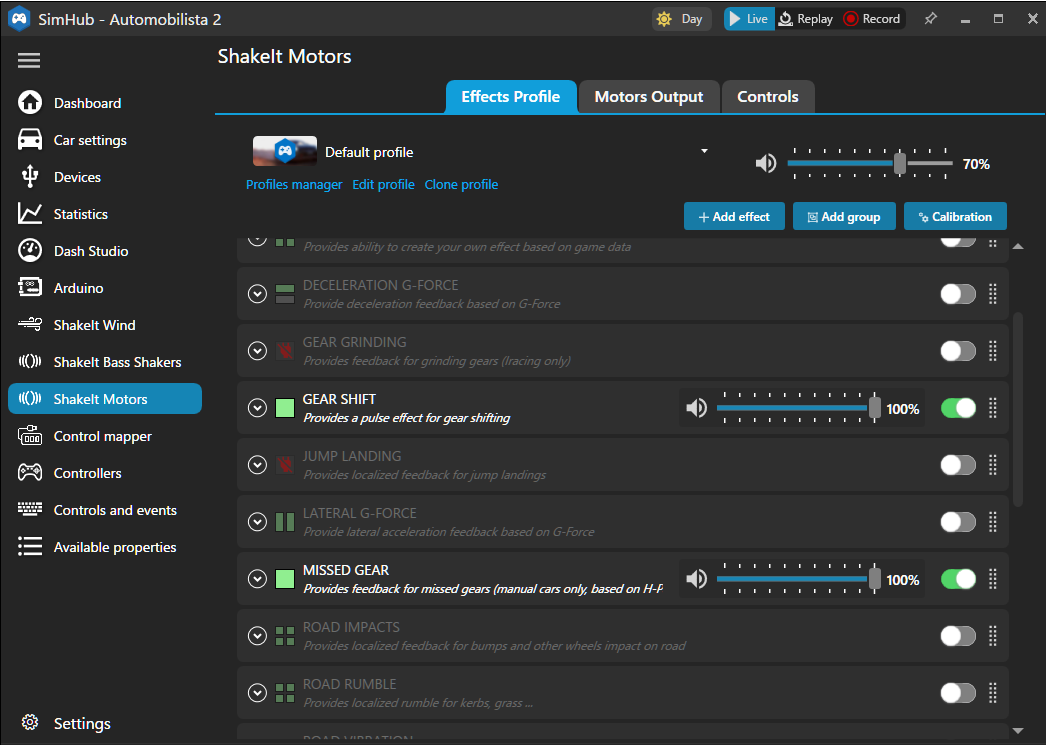
Task: Switch to the Motors Output tab
Action: [x=649, y=97]
